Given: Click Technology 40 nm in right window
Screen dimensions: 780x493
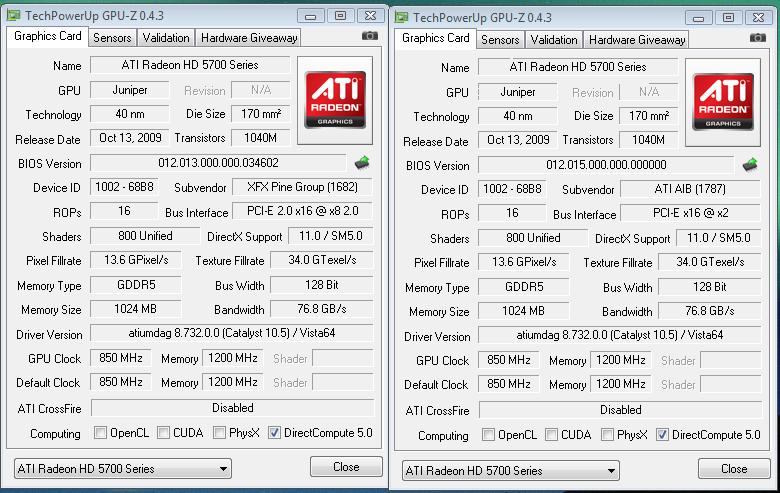Looking at the screenshot, I should click(517, 116).
